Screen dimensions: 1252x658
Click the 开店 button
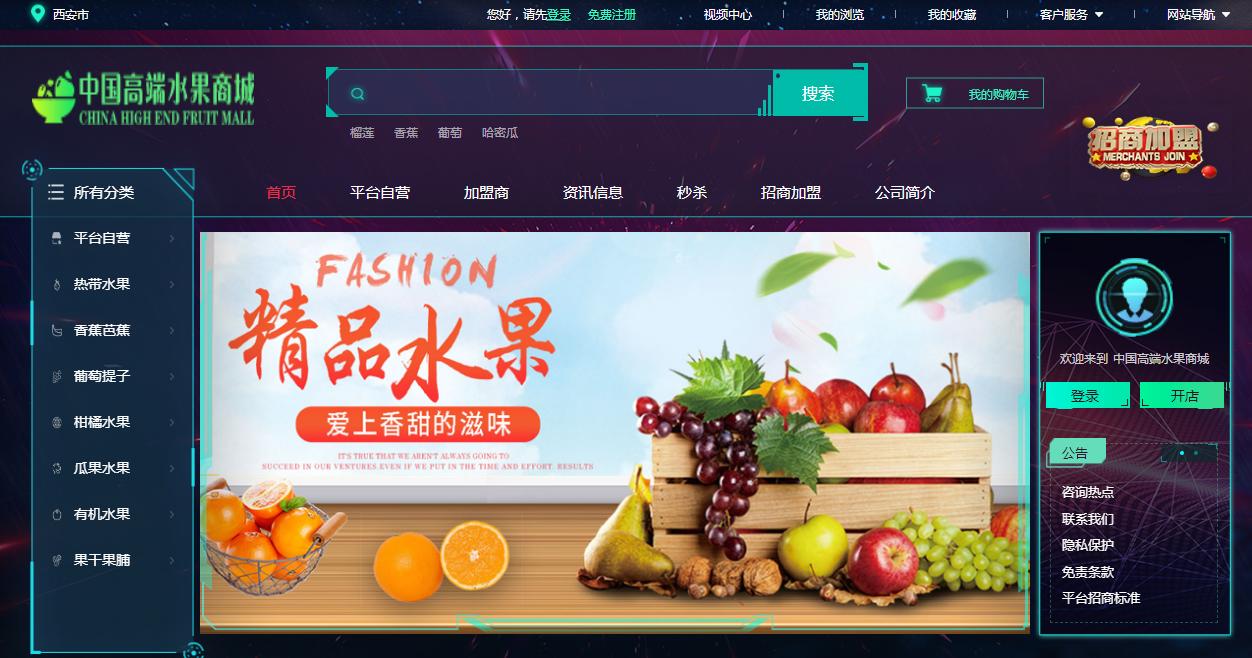1185,396
